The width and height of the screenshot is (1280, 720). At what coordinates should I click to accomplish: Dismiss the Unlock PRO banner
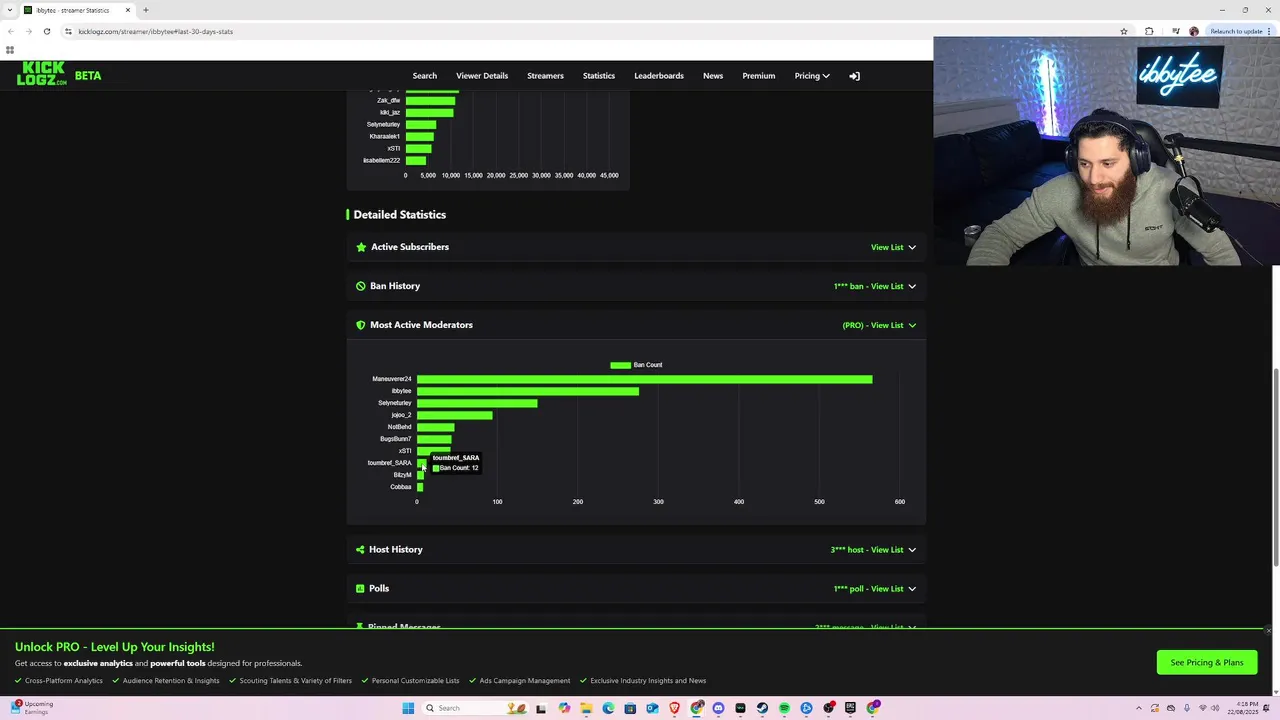point(1268,630)
